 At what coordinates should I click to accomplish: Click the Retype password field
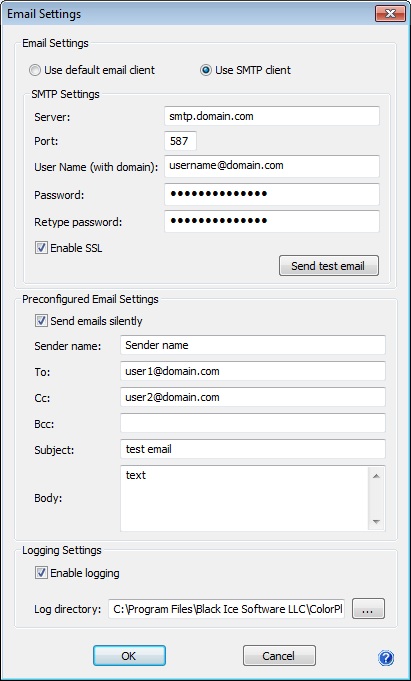(272, 221)
